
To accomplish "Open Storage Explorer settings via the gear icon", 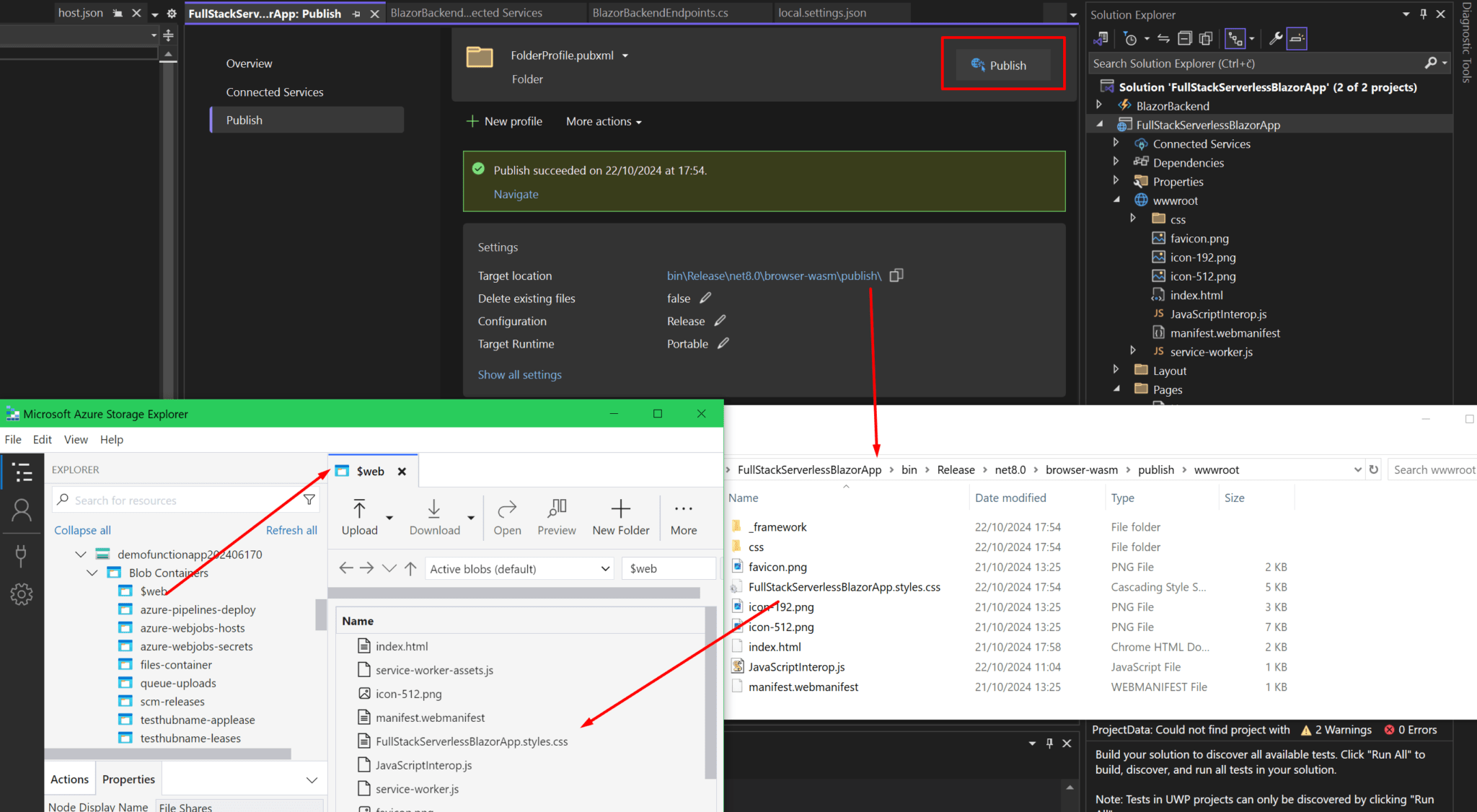I will pyautogui.click(x=22, y=593).
